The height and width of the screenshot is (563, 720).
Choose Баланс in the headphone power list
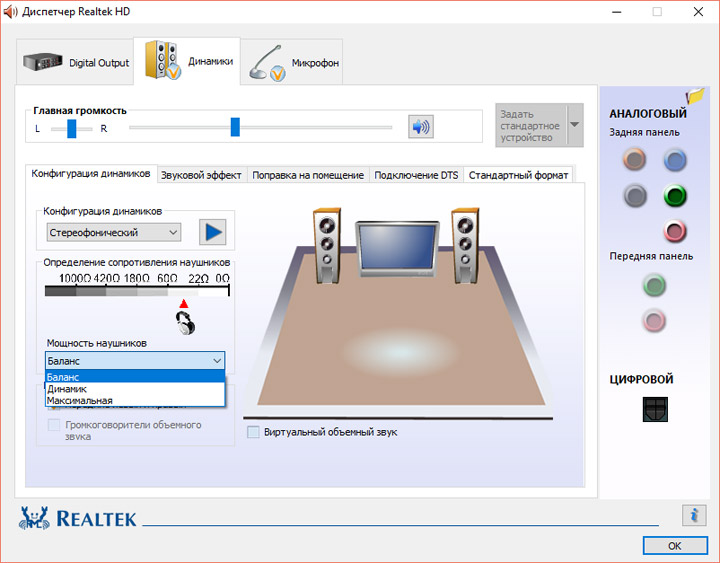pos(135,377)
